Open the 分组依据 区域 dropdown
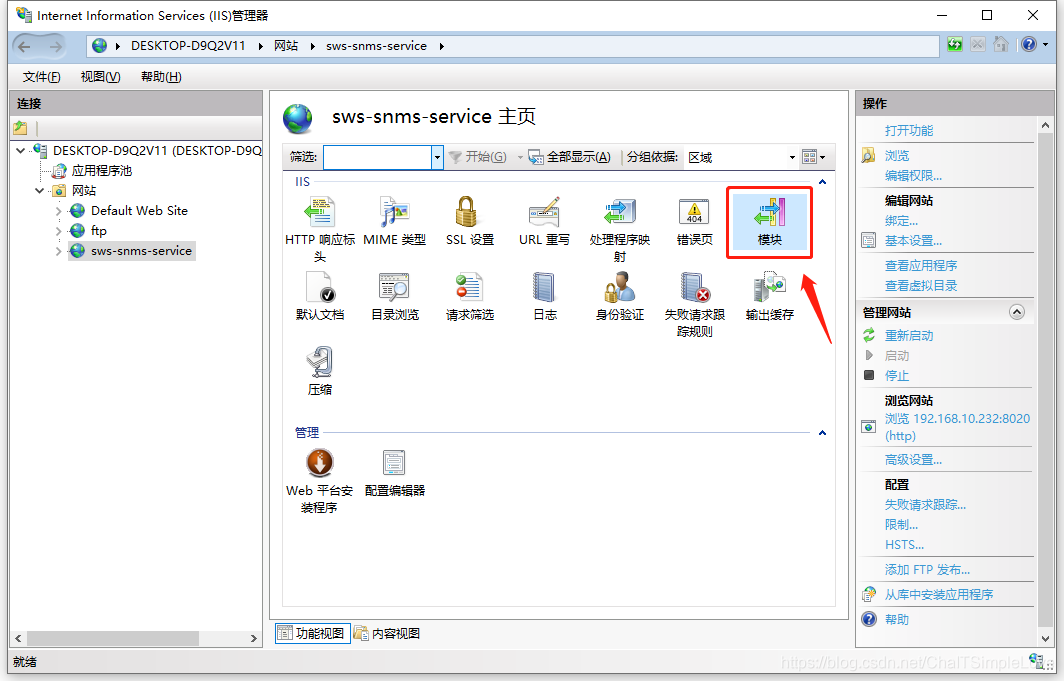This screenshot has height=681, width=1064. point(792,157)
